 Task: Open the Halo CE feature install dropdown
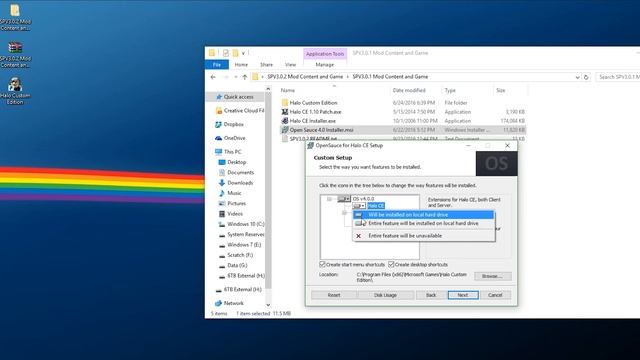[x=359, y=206]
